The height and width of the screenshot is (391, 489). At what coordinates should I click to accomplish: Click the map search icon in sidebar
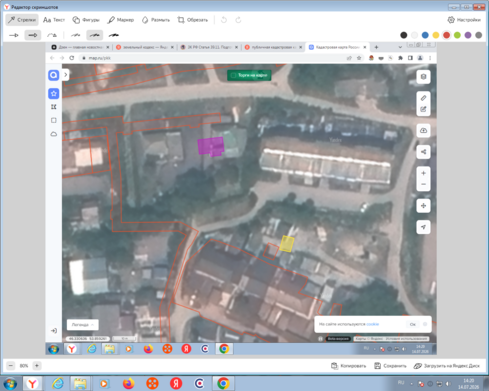tap(54, 75)
